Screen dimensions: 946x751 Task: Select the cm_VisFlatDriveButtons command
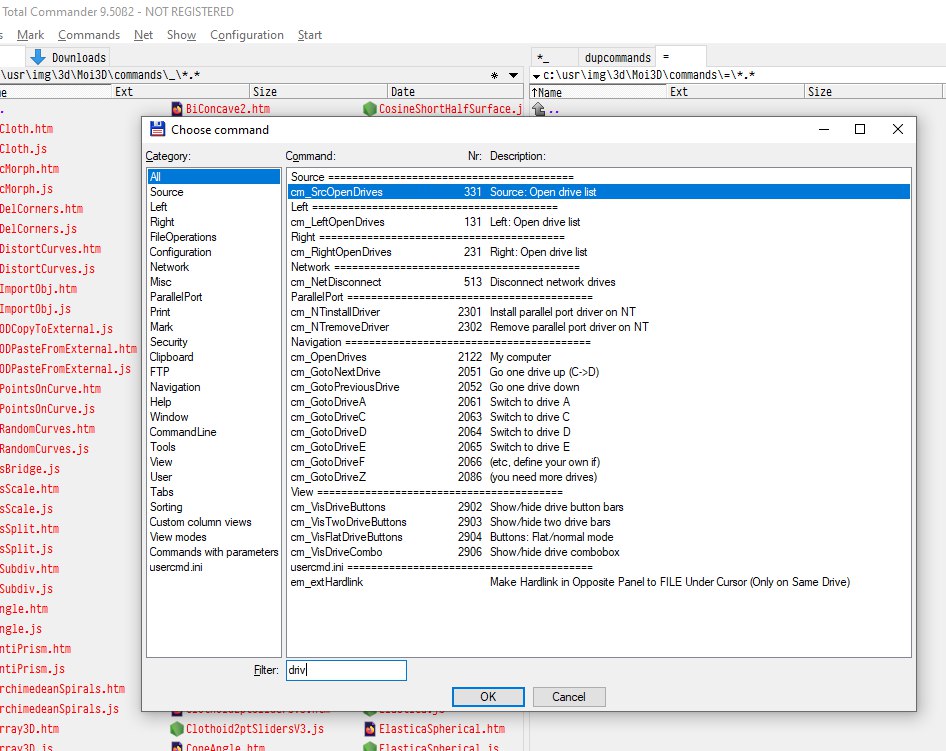pos(598,537)
